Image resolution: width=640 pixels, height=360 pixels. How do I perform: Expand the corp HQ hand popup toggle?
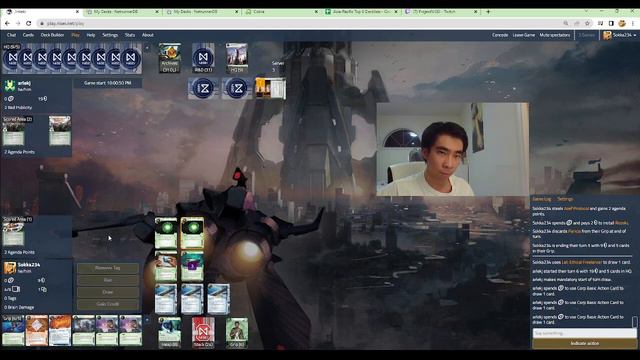(x=147, y=48)
